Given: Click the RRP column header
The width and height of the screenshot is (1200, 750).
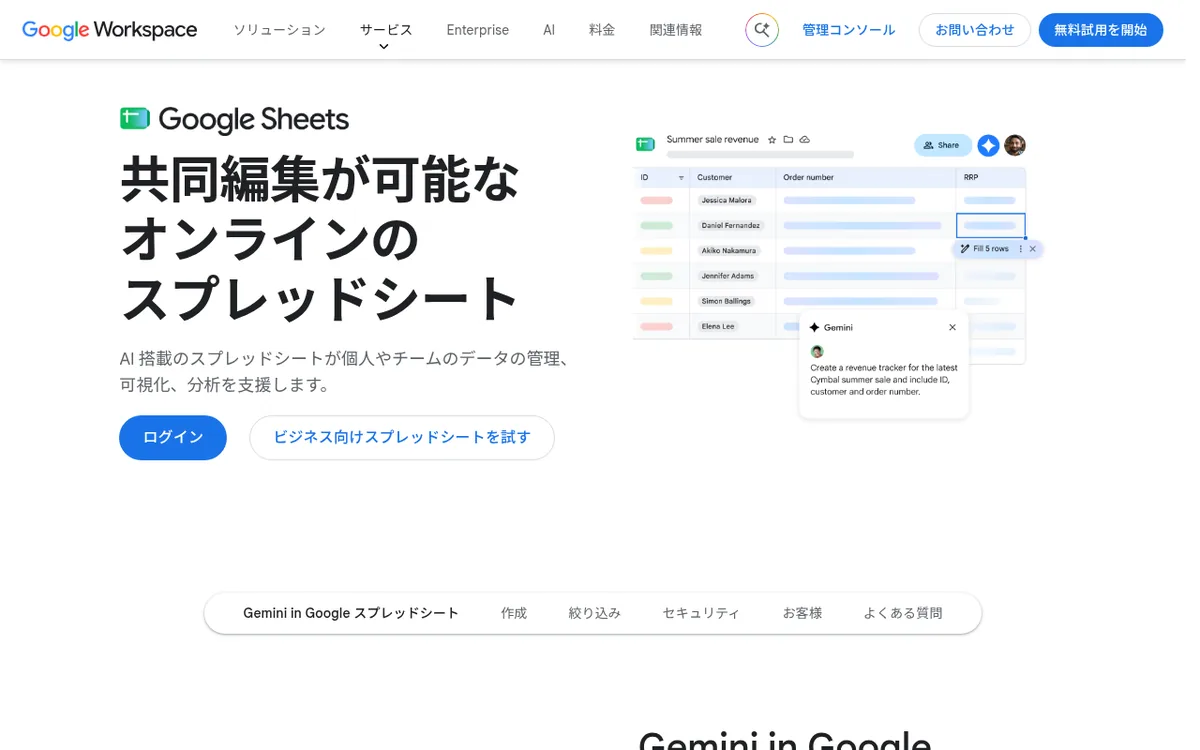Looking at the screenshot, I should (x=971, y=178).
